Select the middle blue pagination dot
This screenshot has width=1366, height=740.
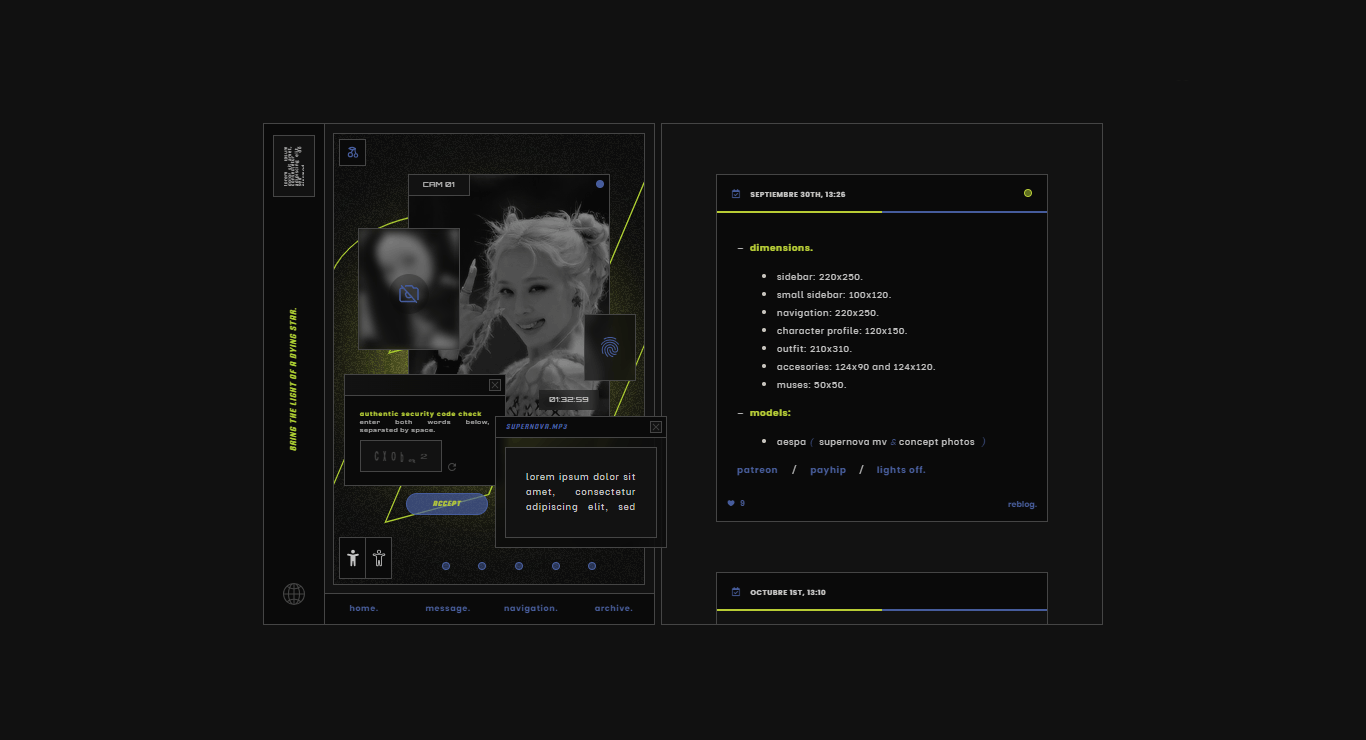(519, 566)
